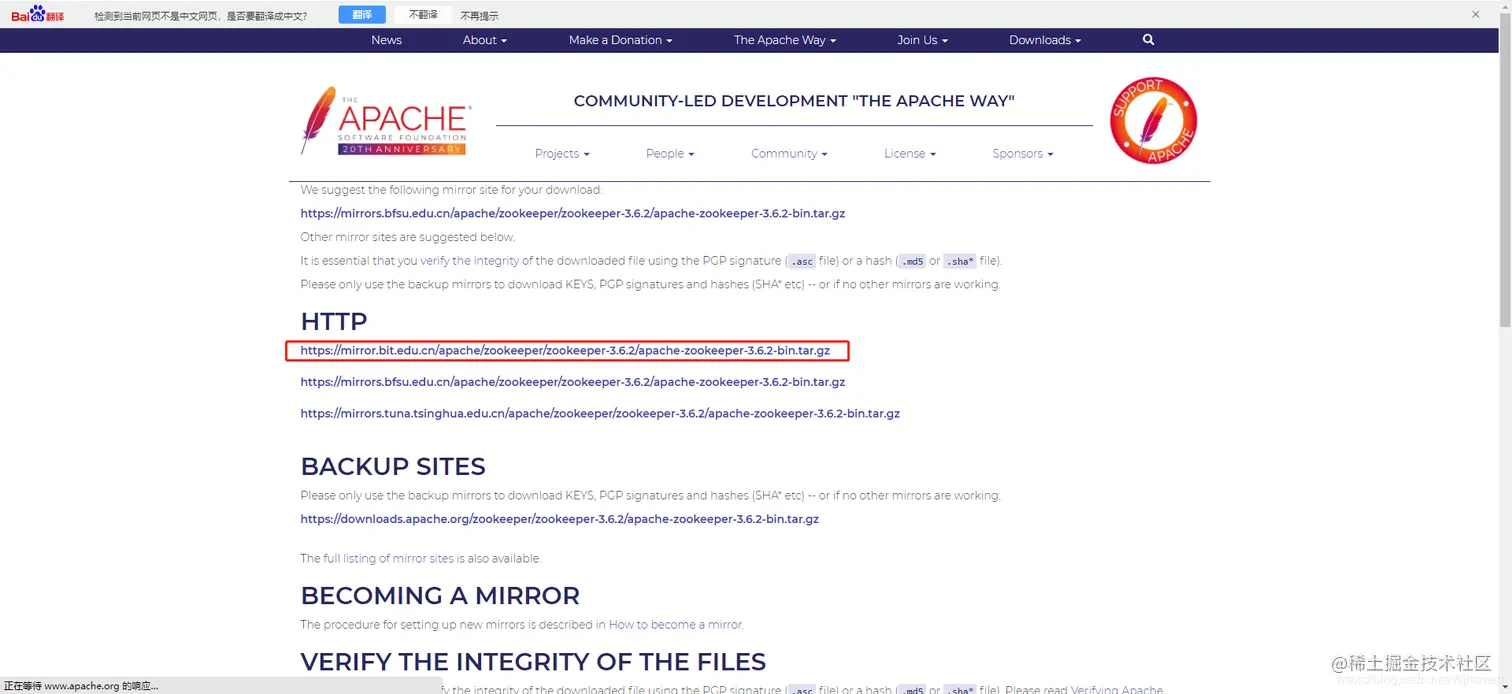Click the mirrors.tuna.tsinghua.edu.cn download link

click(x=600, y=413)
